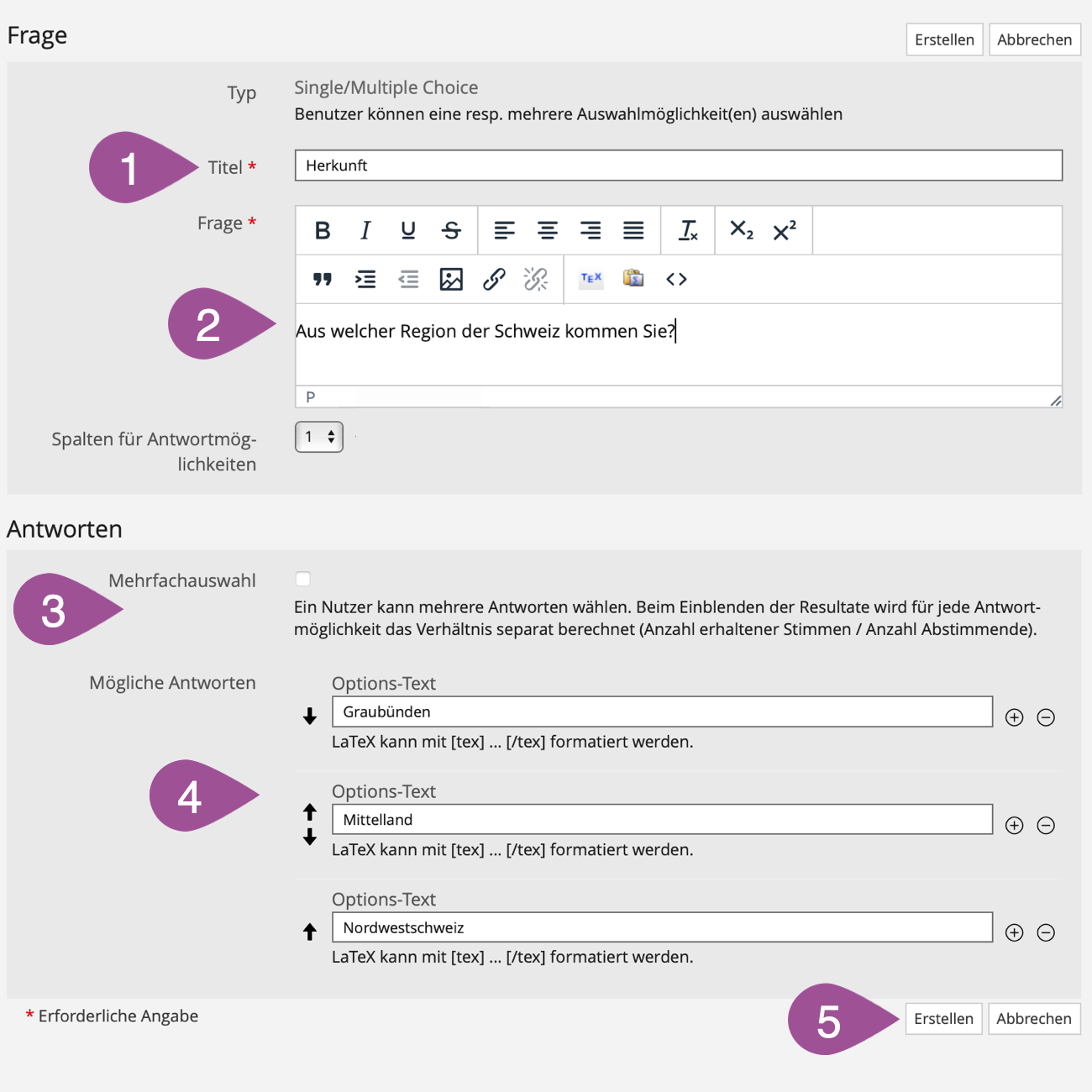Move the Graubünden option down

[x=310, y=716]
